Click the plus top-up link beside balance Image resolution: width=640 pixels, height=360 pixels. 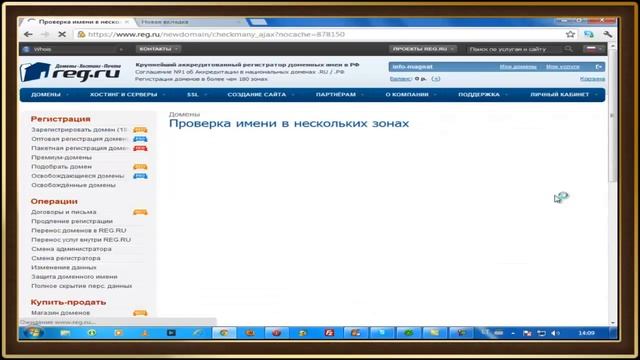pos(436,79)
